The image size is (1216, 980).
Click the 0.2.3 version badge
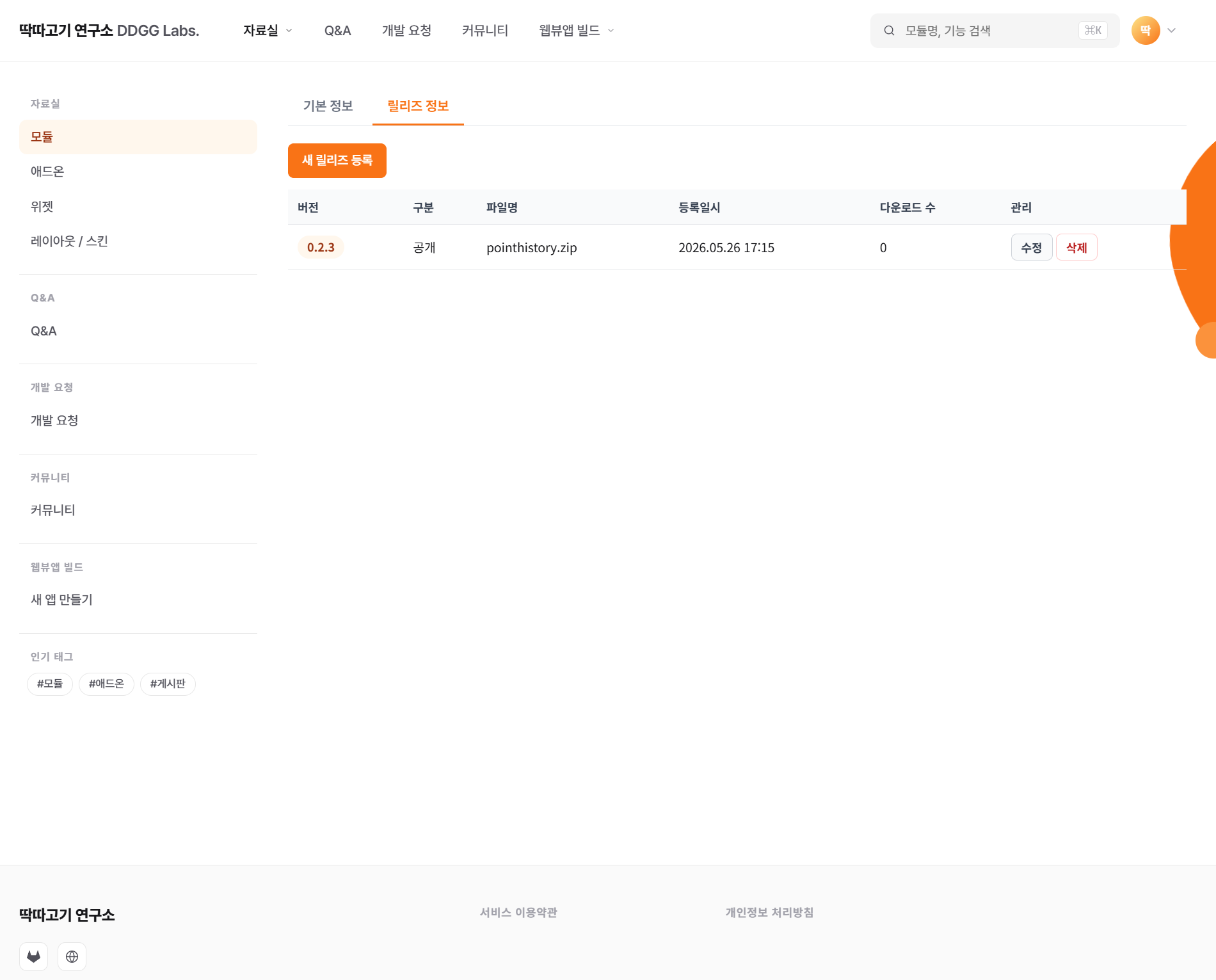click(321, 248)
